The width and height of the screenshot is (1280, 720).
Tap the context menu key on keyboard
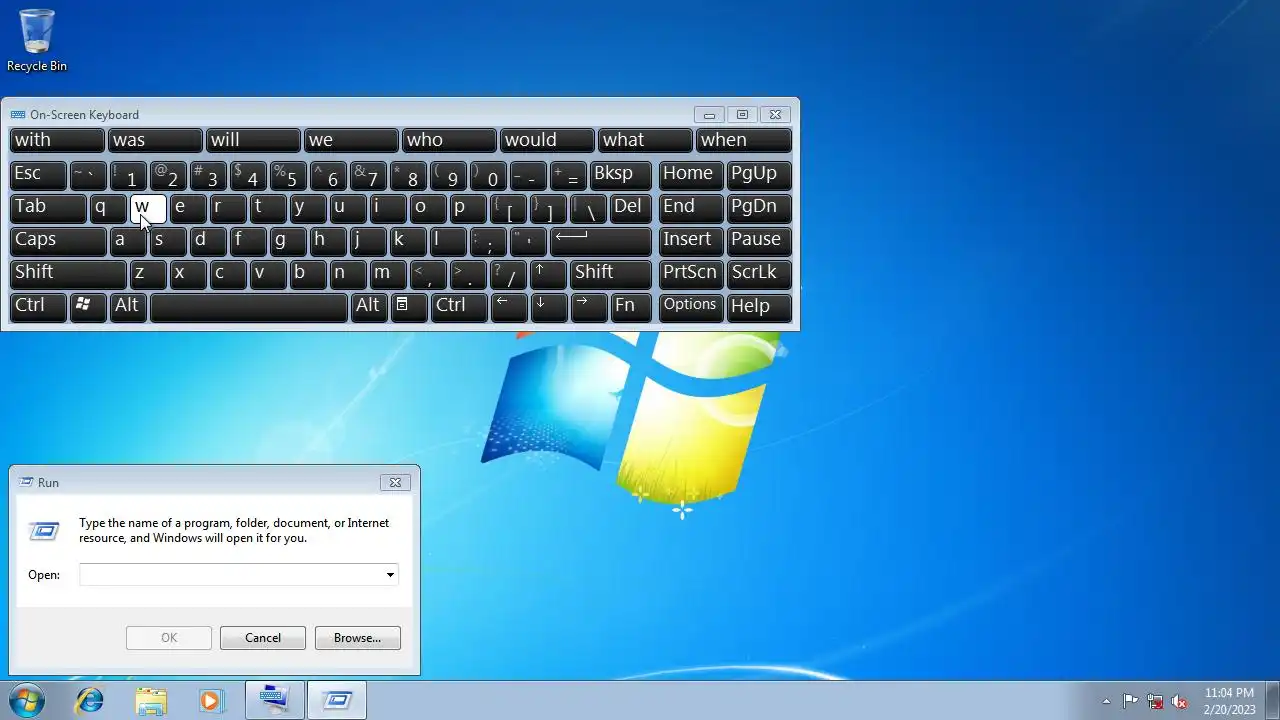408,306
